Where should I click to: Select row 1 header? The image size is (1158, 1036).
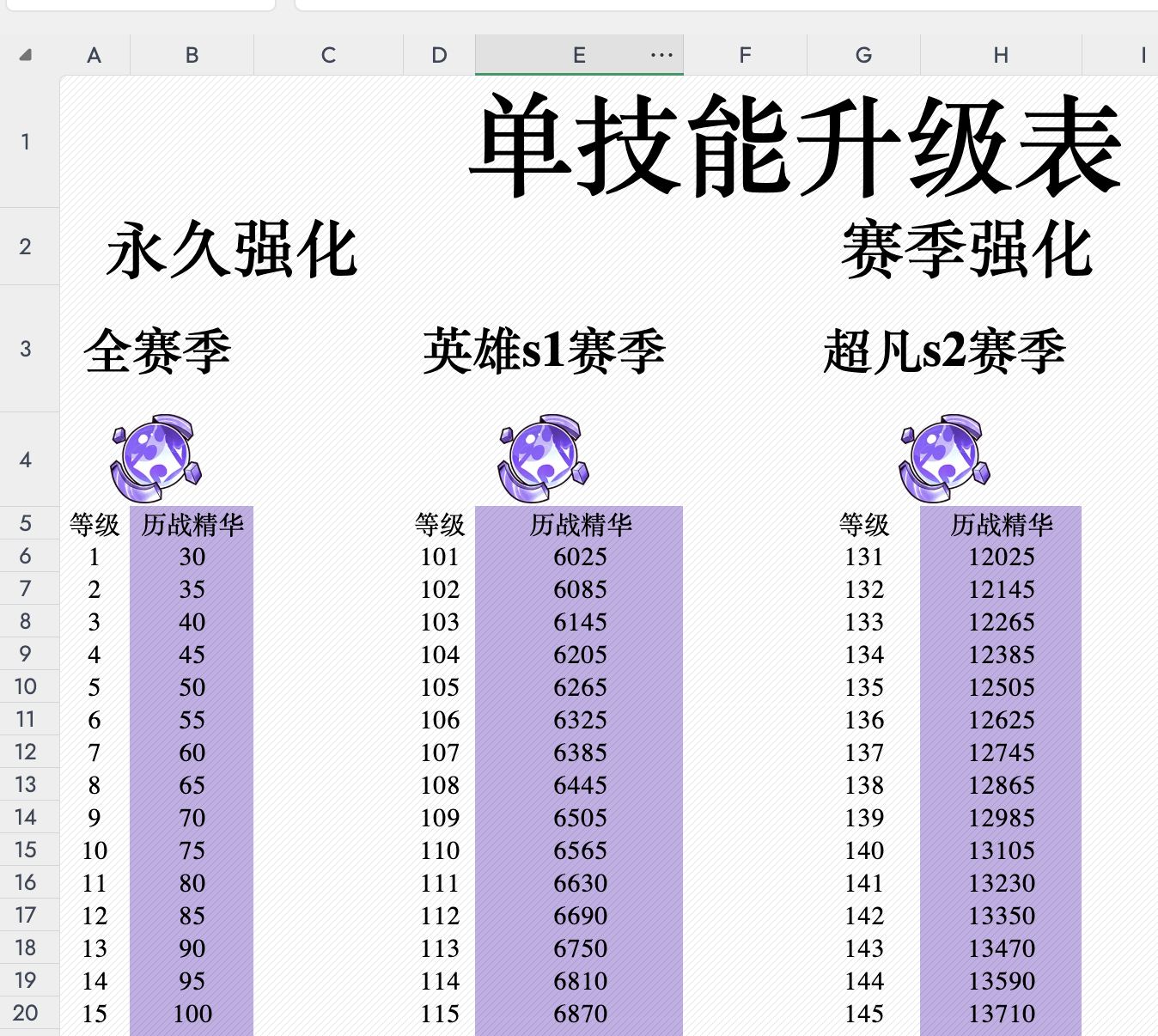click(x=26, y=142)
